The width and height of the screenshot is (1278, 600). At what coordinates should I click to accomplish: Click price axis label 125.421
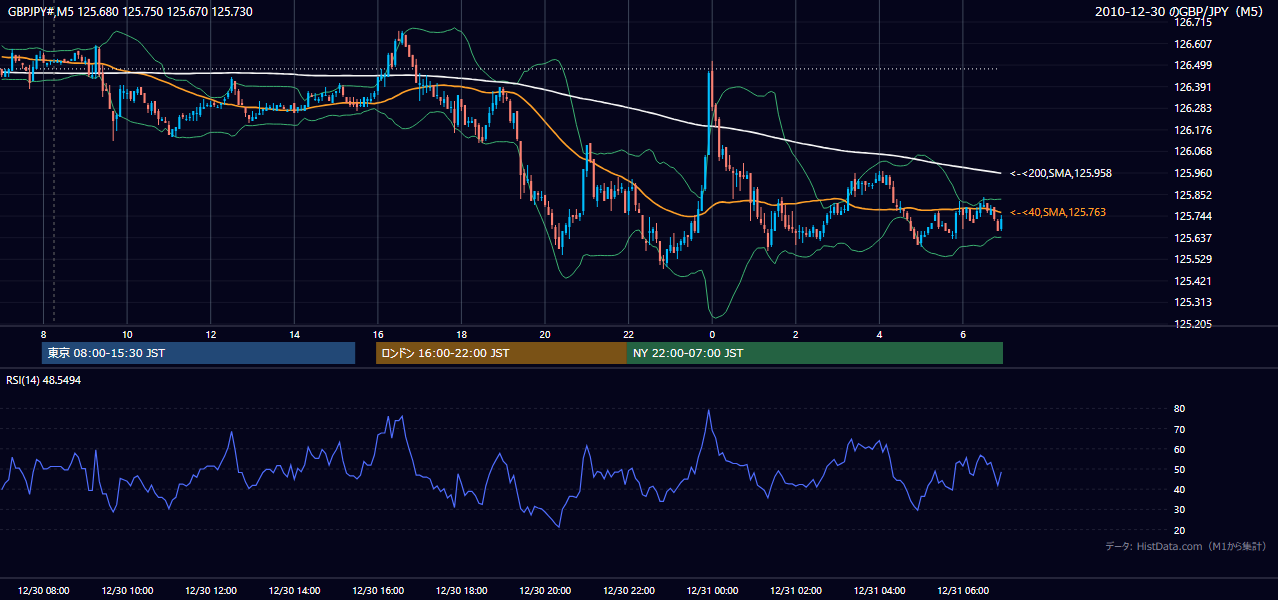[1193, 281]
